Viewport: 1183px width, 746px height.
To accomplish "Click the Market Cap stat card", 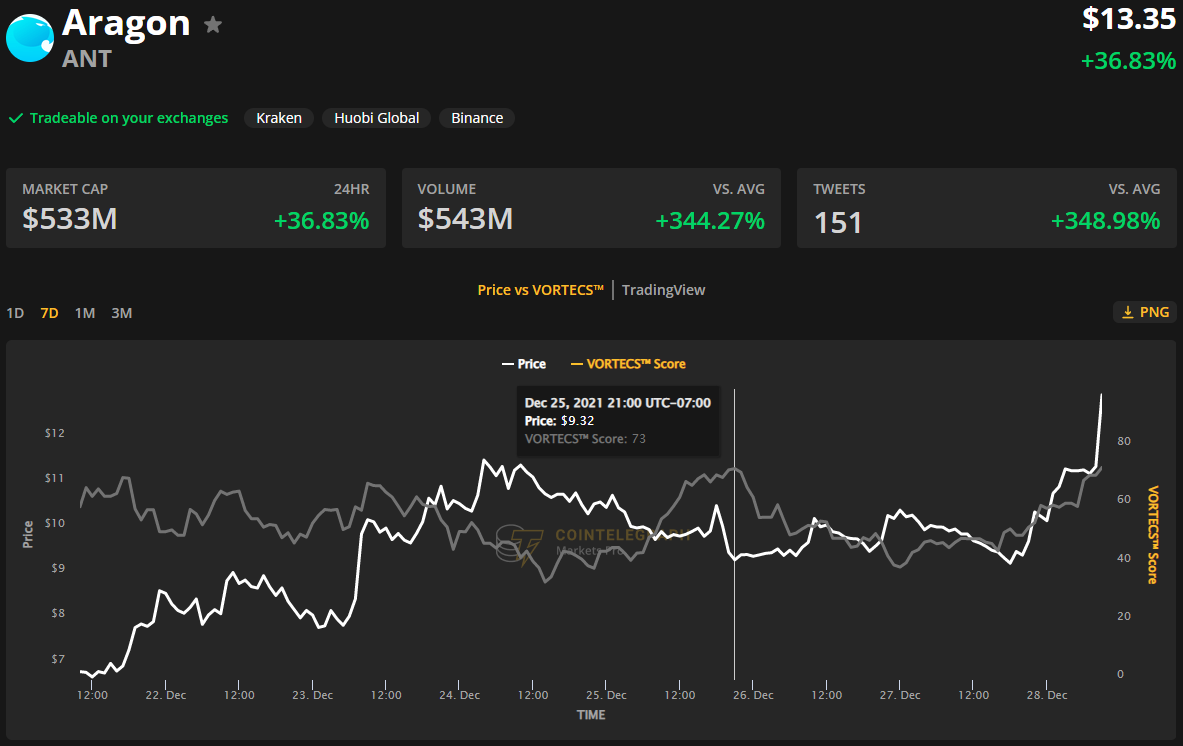I will 196,208.
